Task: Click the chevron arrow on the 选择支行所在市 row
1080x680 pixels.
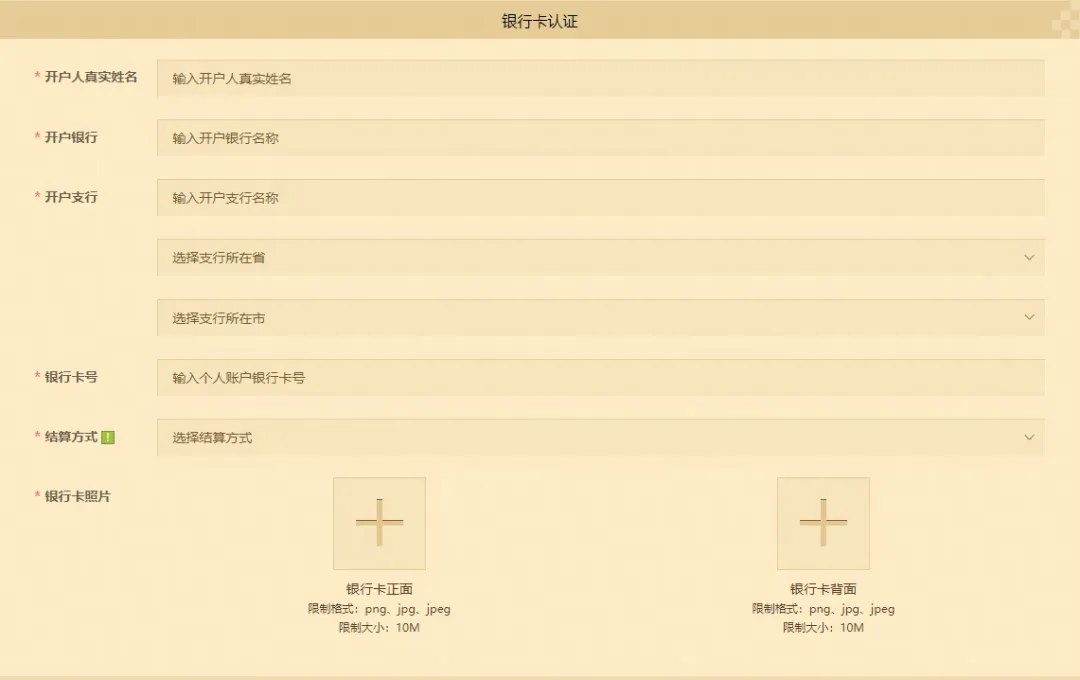Action: click(1029, 318)
